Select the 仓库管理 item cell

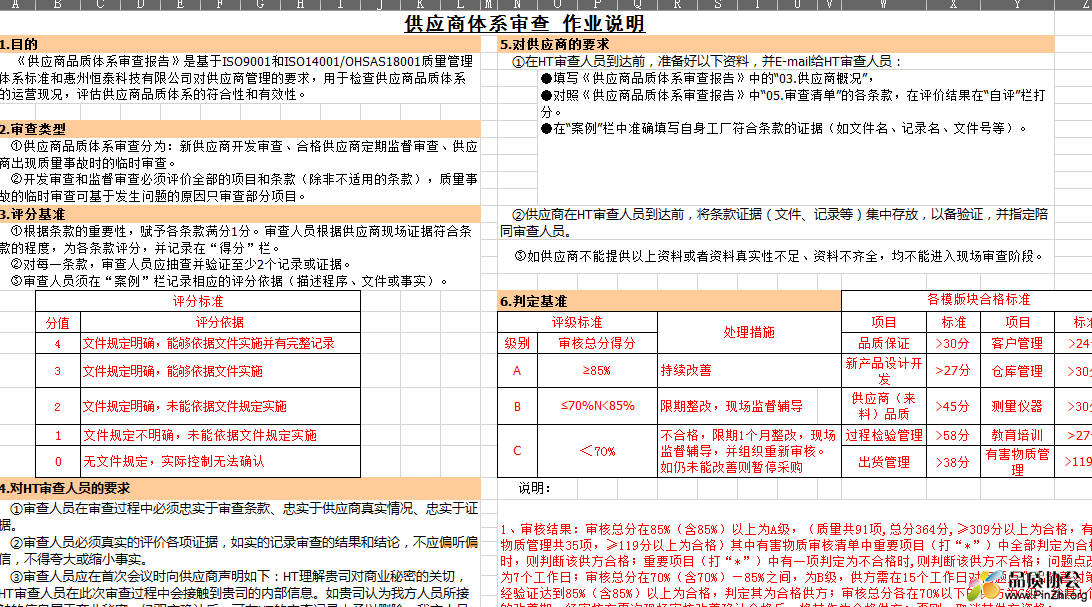click(x=1017, y=371)
